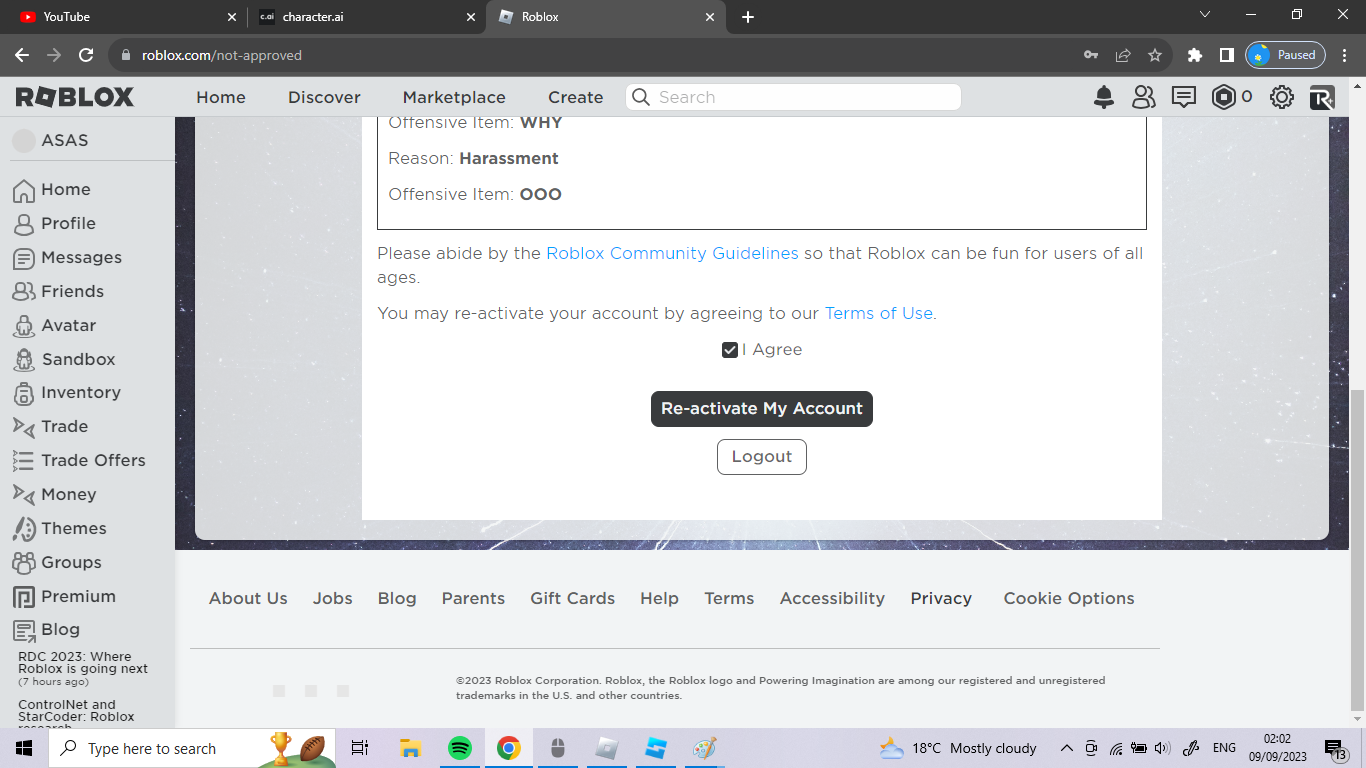Screen dimensions: 1366x768
Task: Open the Accessibility footer link
Action: tap(832, 599)
